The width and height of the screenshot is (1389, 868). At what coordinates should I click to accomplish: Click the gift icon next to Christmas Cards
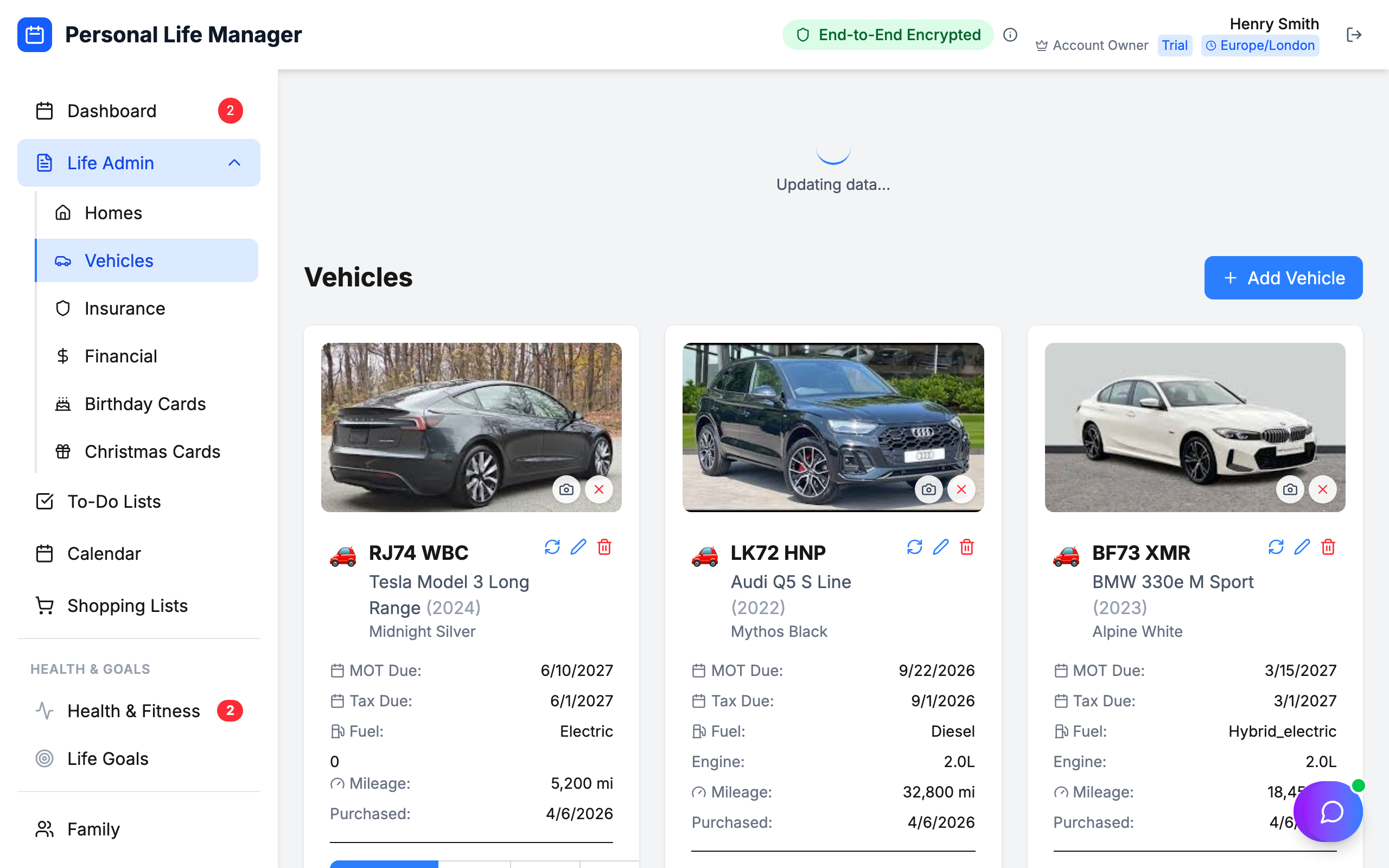[63, 451]
